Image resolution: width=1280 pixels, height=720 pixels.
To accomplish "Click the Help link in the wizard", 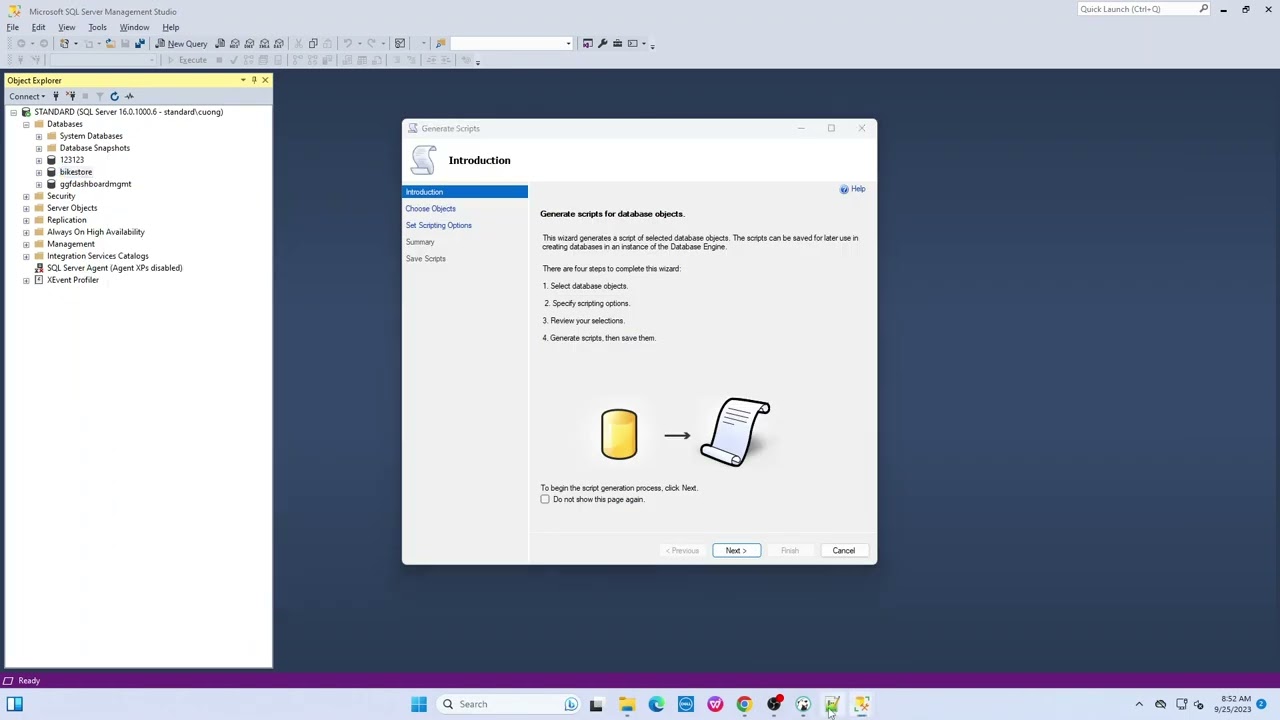I will 858,189.
